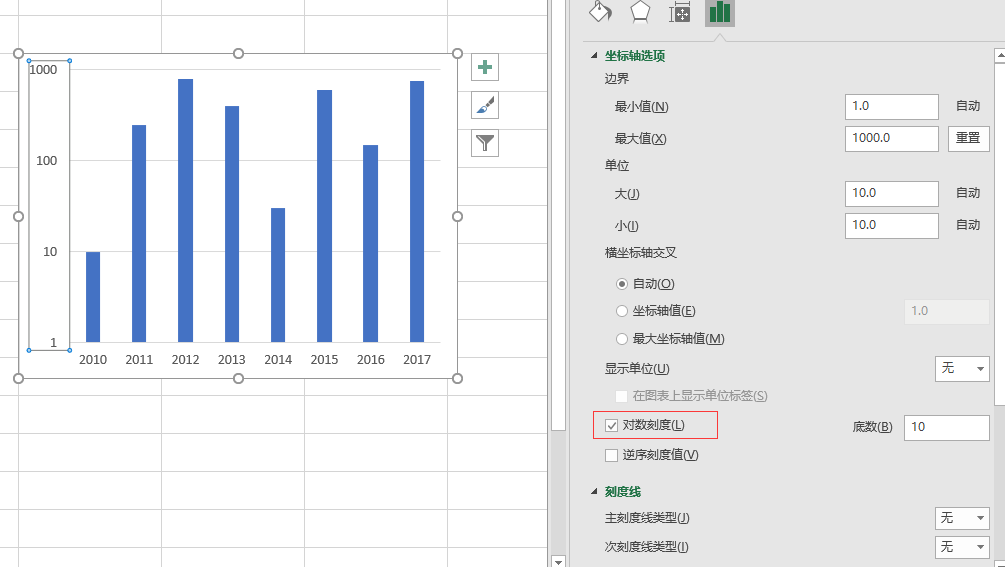1005x567 pixels.
Task: Click the 自动 label beside 小(I)
Action: point(968,226)
